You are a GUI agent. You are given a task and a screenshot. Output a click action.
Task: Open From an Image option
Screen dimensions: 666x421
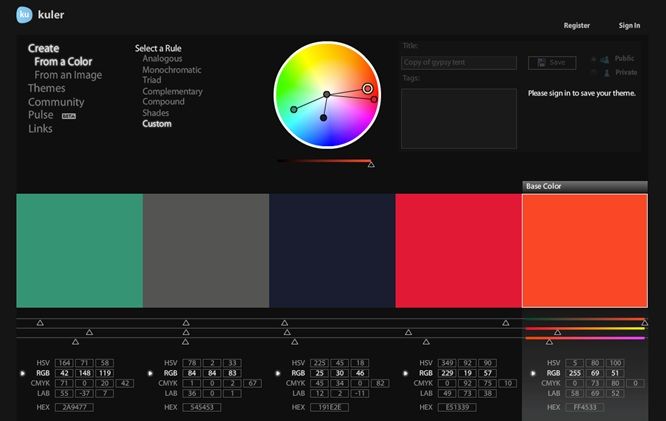[68, 75]
